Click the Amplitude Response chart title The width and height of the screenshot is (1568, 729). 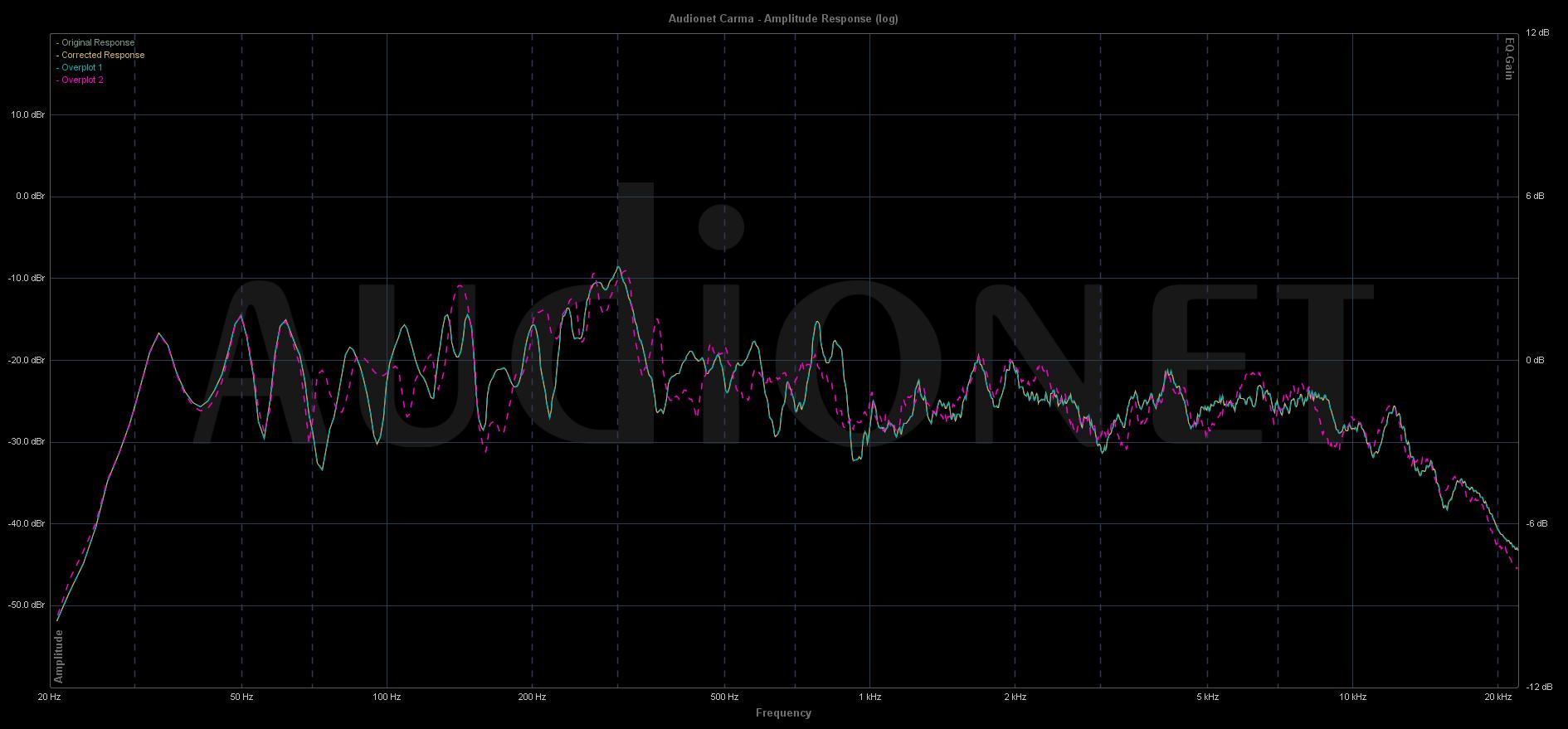click(x=783, y=18)
